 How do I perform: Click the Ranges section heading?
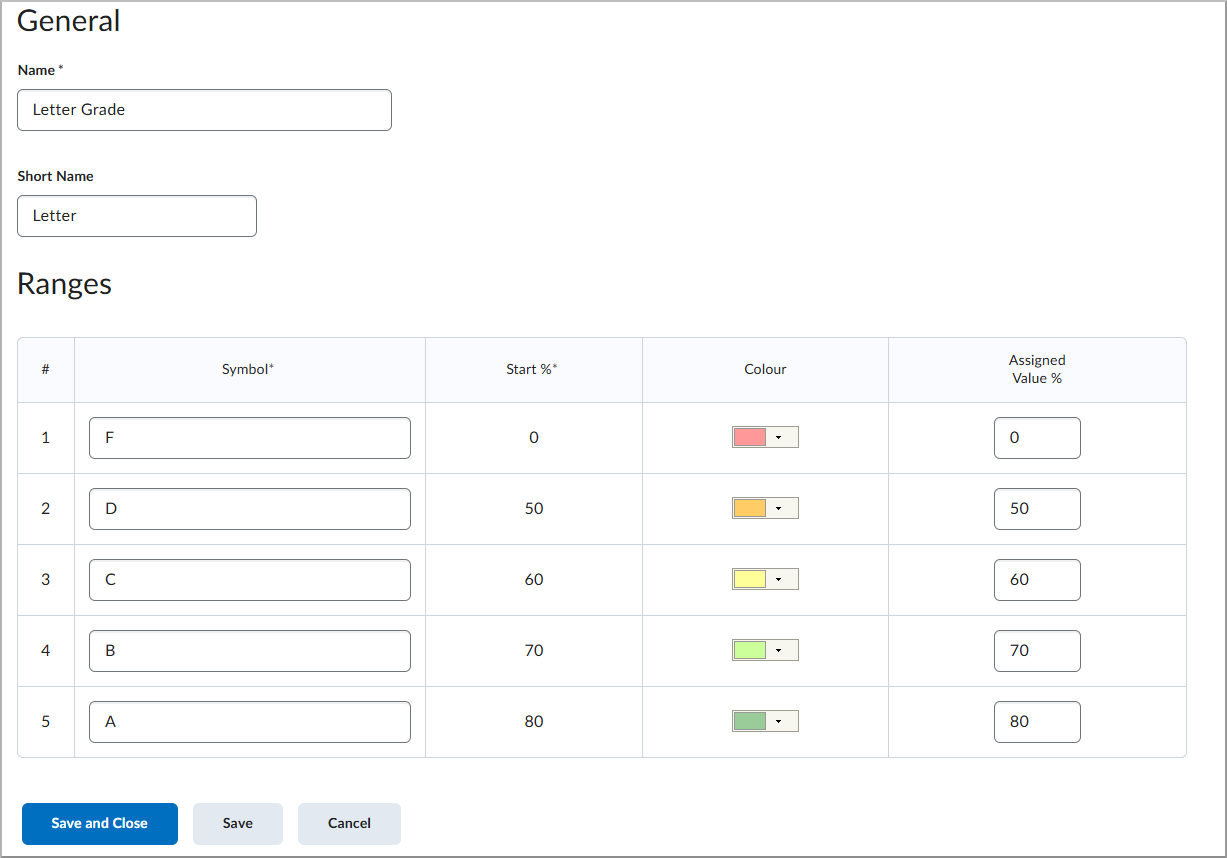[x=64, y=284]
